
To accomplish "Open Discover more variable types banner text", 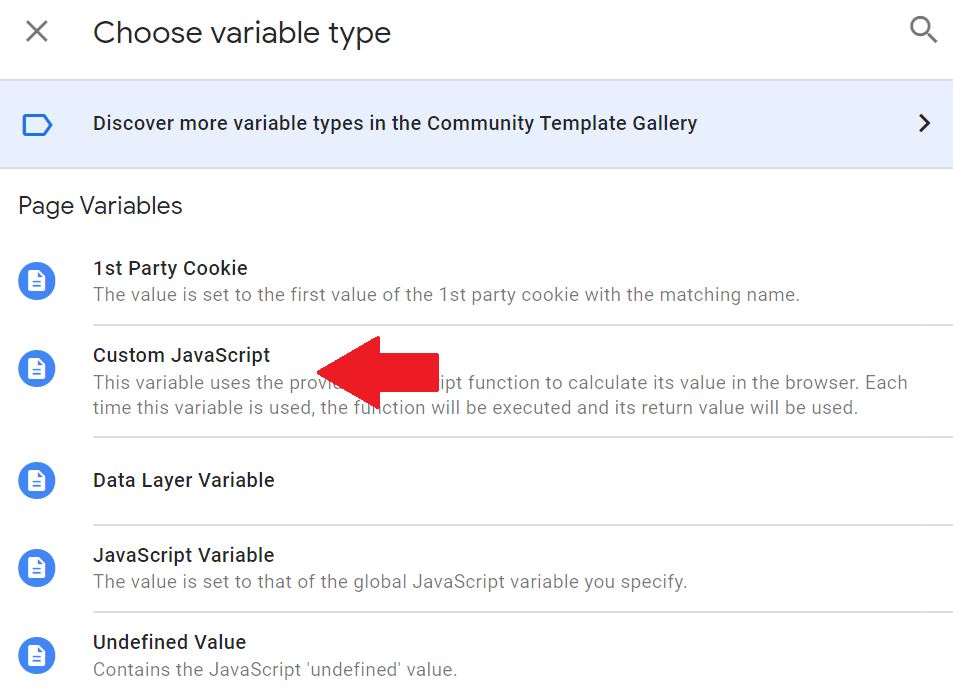I will point(394,123).
